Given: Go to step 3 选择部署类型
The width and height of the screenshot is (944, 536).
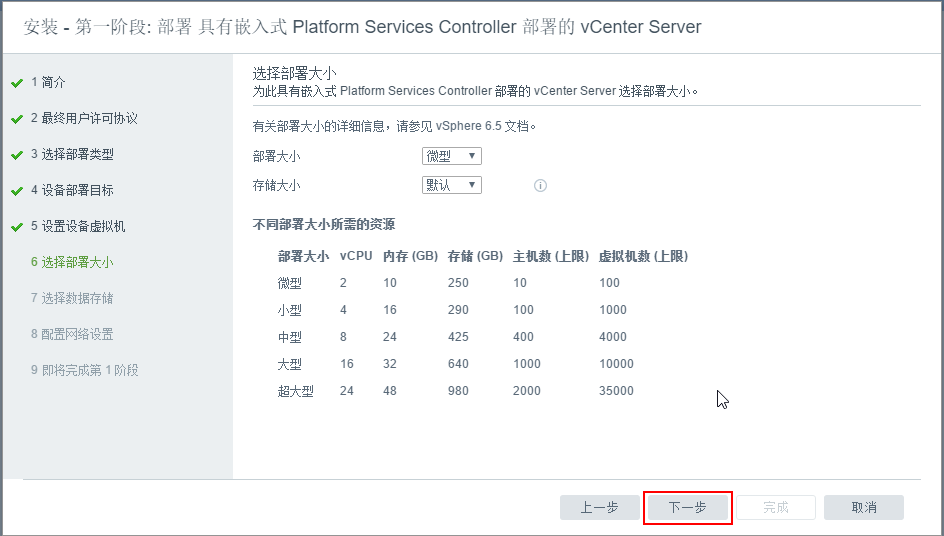Looking at the screenshot, I should click(72, 154).
